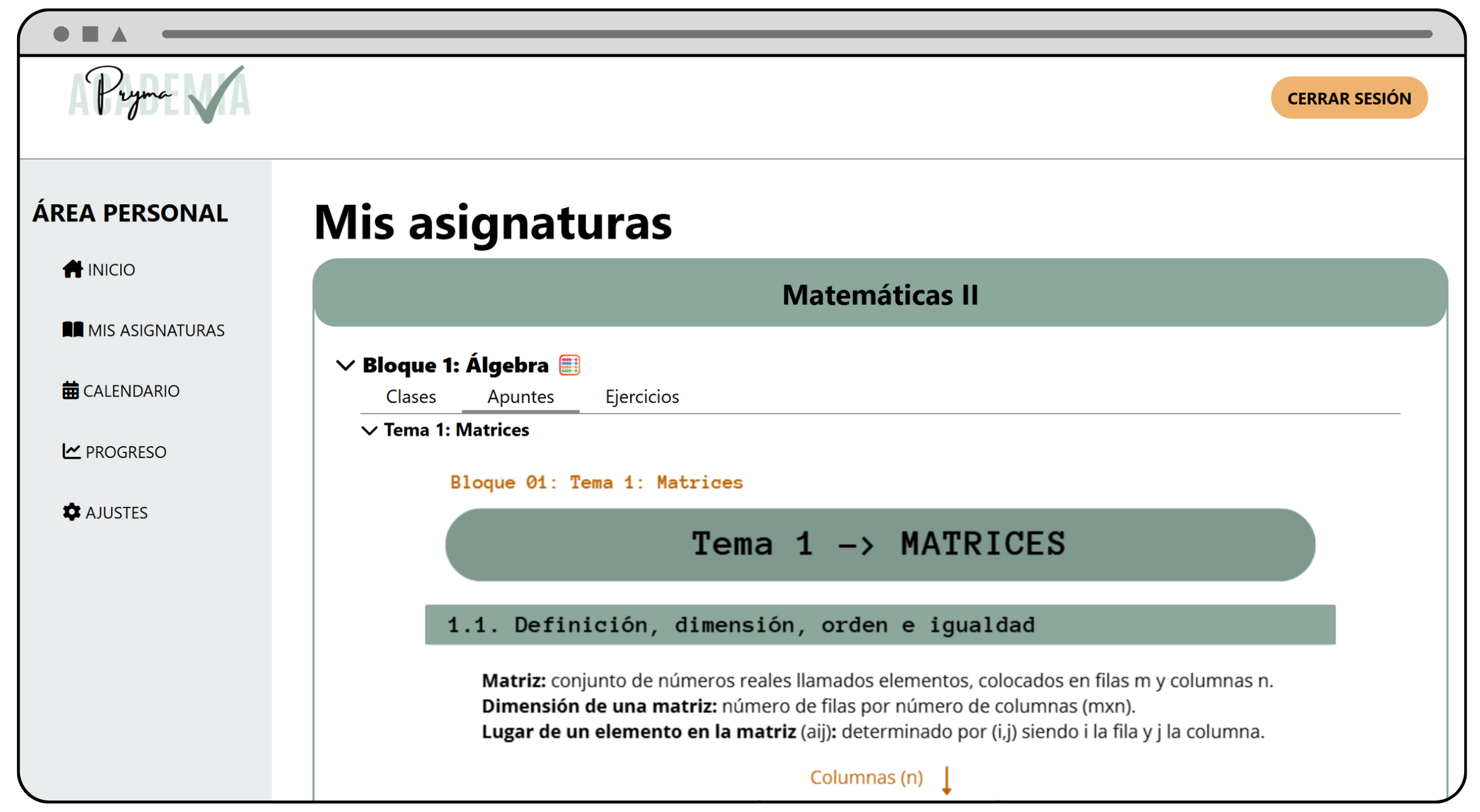
Task: Select the Tema 1 -> MATRICES banner
Action: [x=879, y=543]
